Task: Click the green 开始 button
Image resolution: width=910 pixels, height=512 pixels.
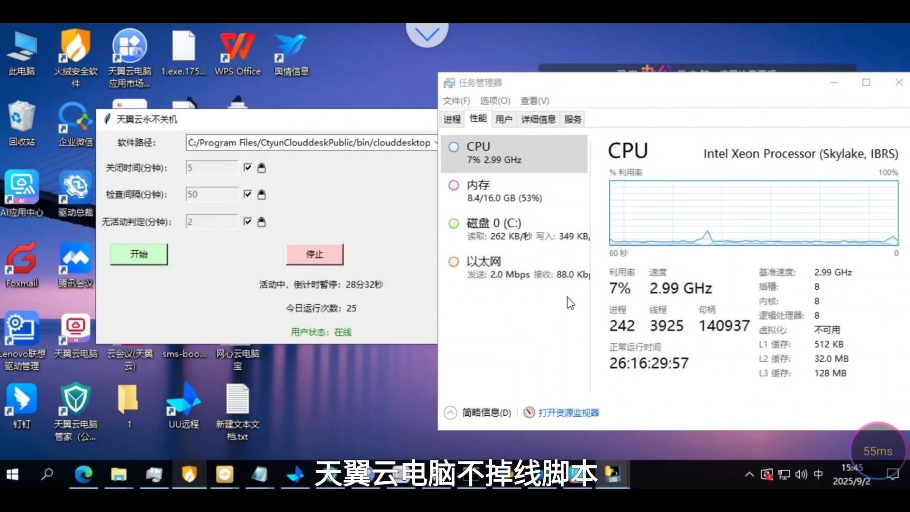Action: coord(139,254)
